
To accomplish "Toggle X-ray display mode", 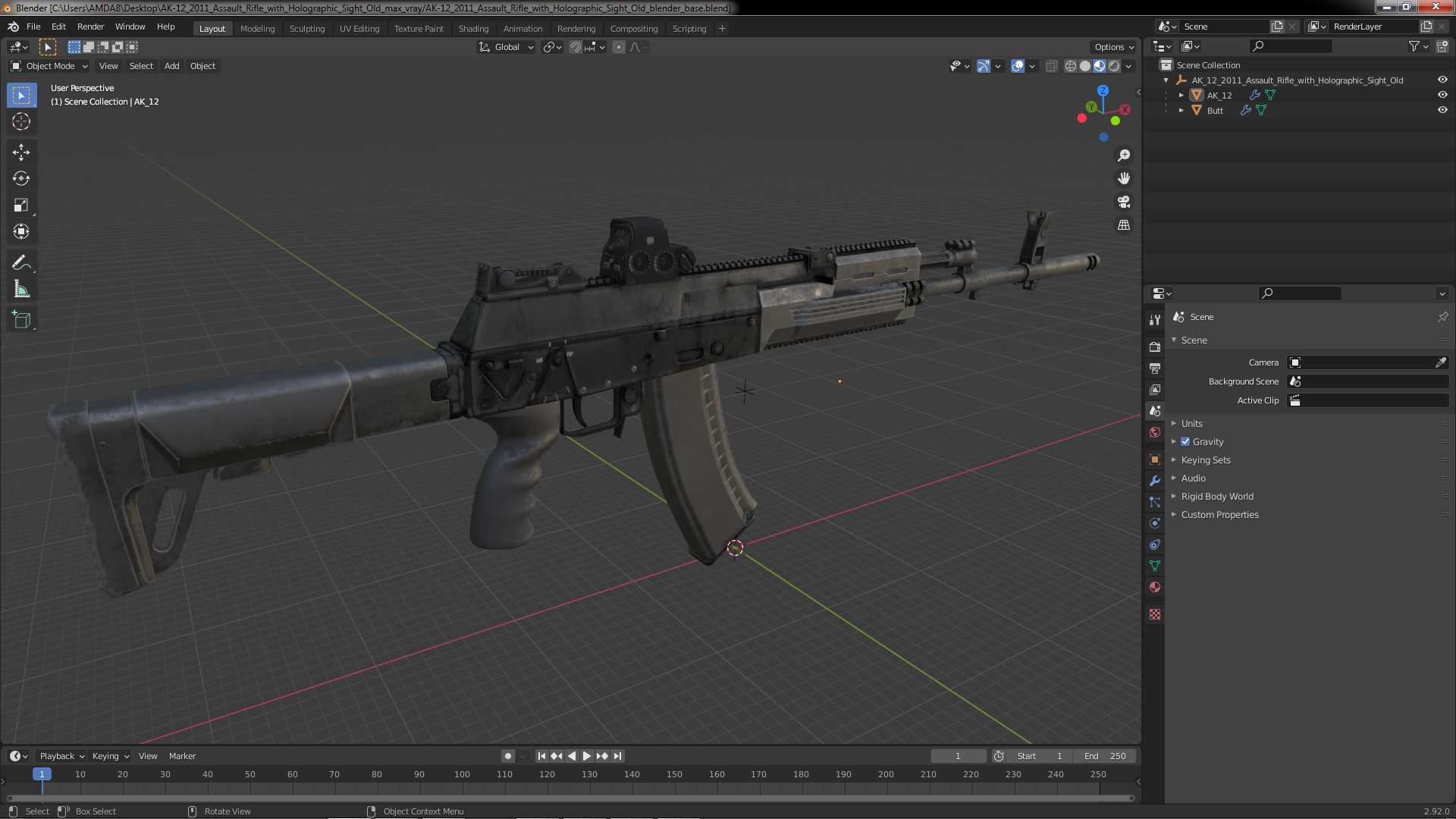I will pos(1051,66).
